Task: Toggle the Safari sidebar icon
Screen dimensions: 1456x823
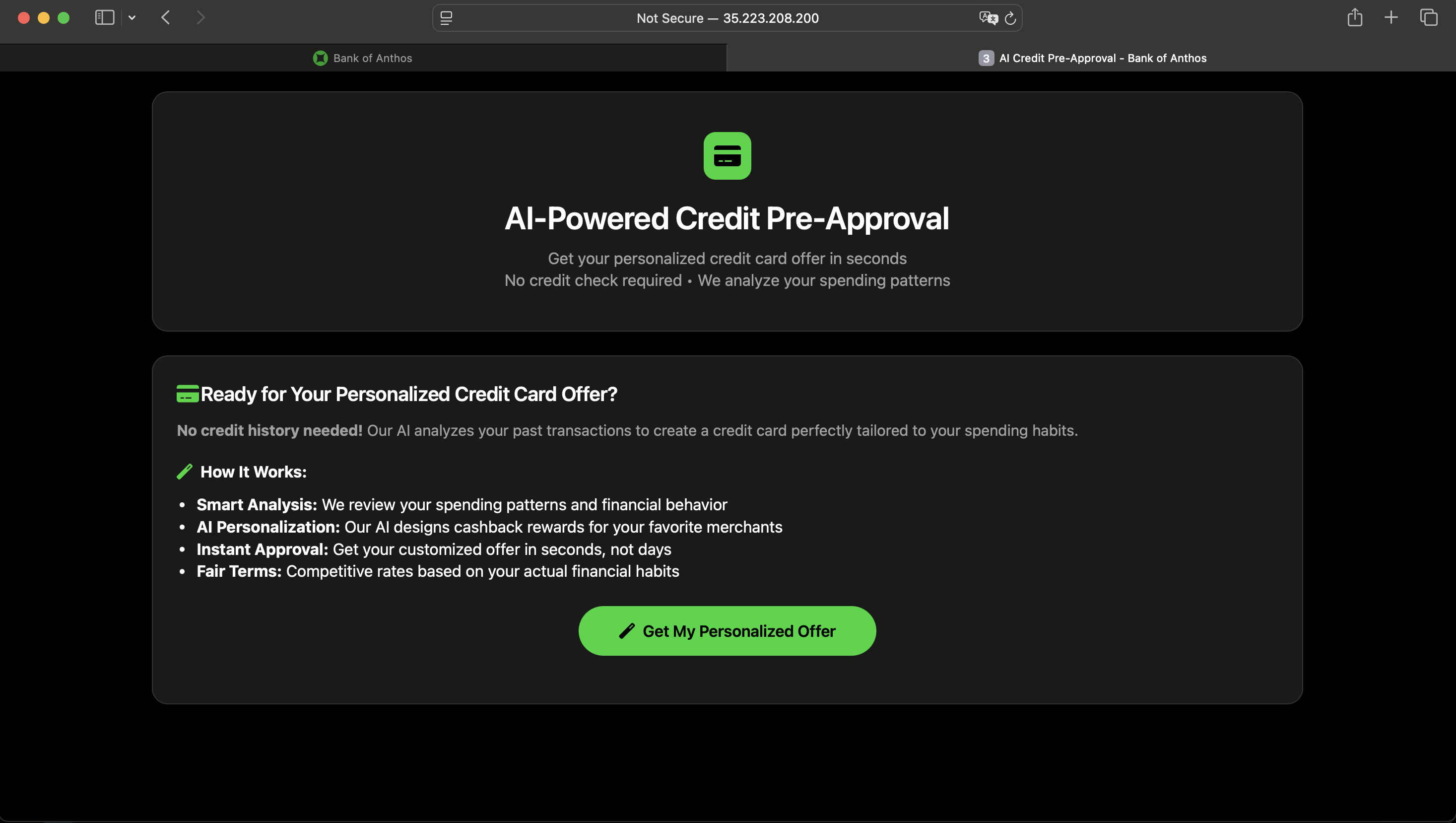Action: click(105, 17)
